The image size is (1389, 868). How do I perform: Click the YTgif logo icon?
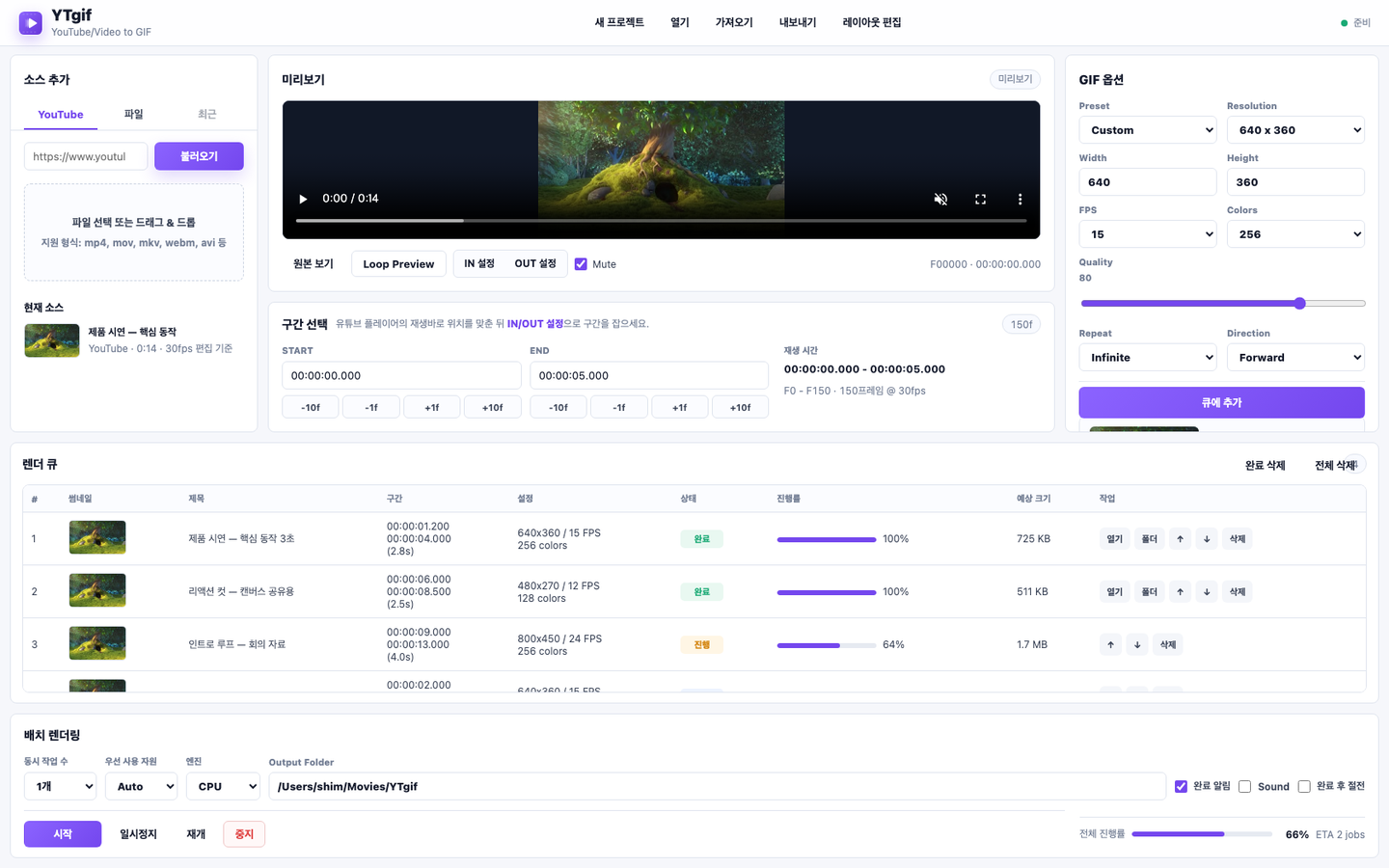(31, 22)
